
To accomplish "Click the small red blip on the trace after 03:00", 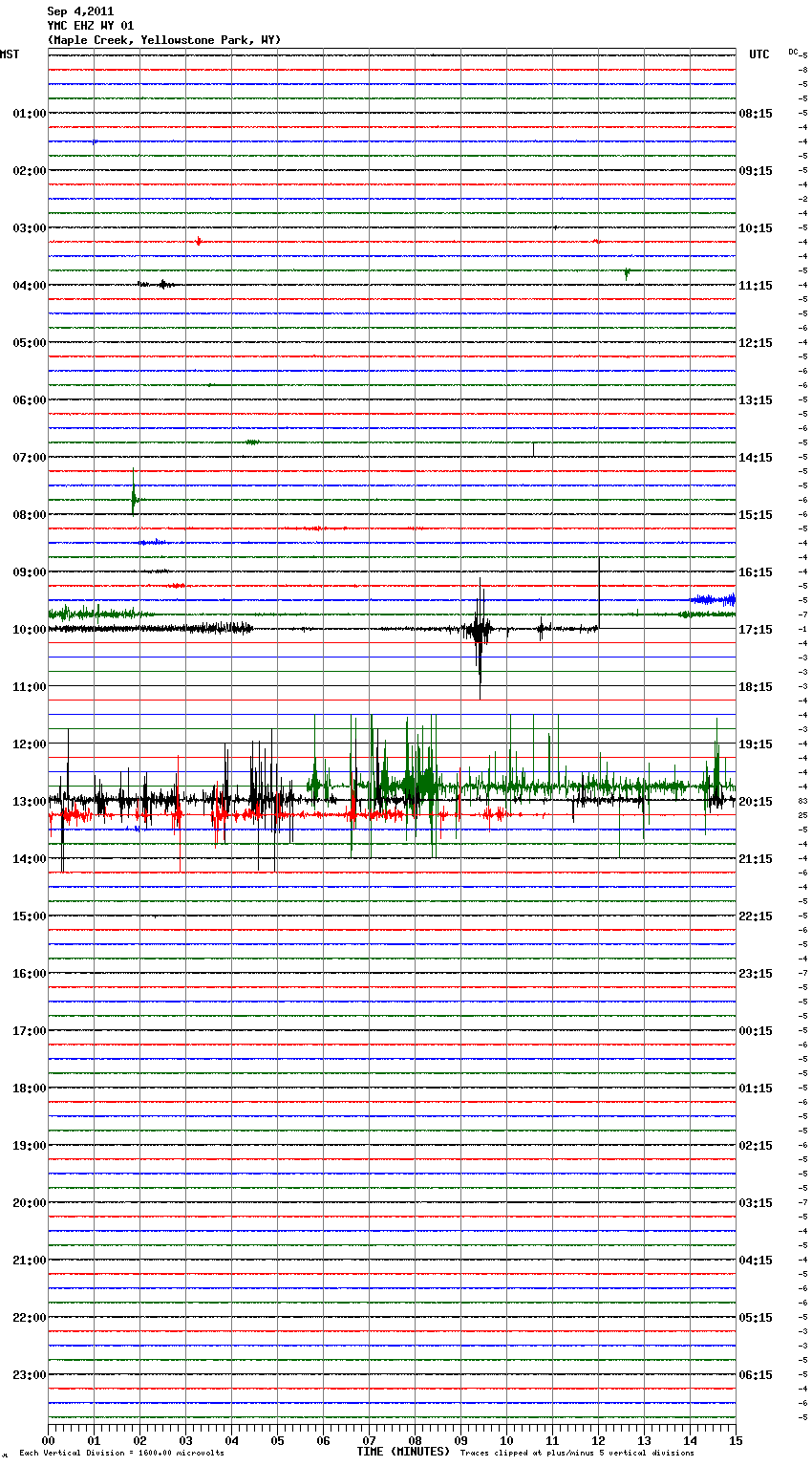I will click(x=198, y=242).
